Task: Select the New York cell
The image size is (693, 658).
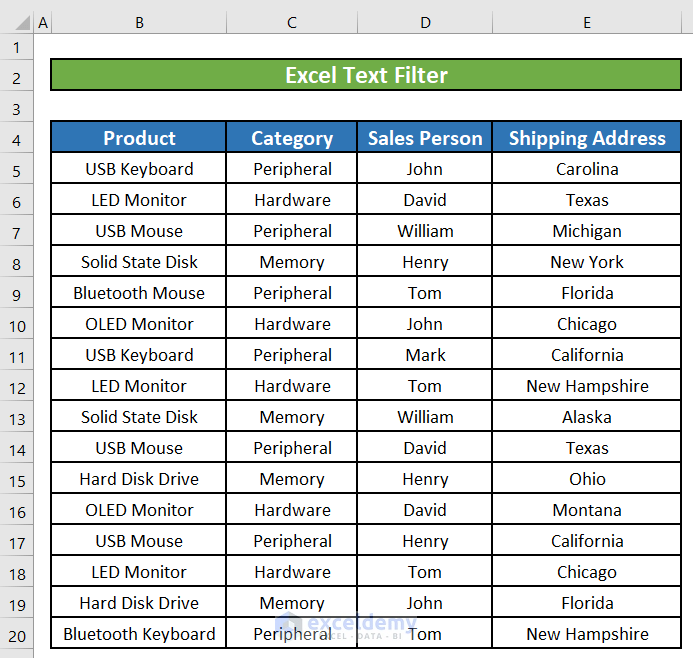Action: coord(587,262)
